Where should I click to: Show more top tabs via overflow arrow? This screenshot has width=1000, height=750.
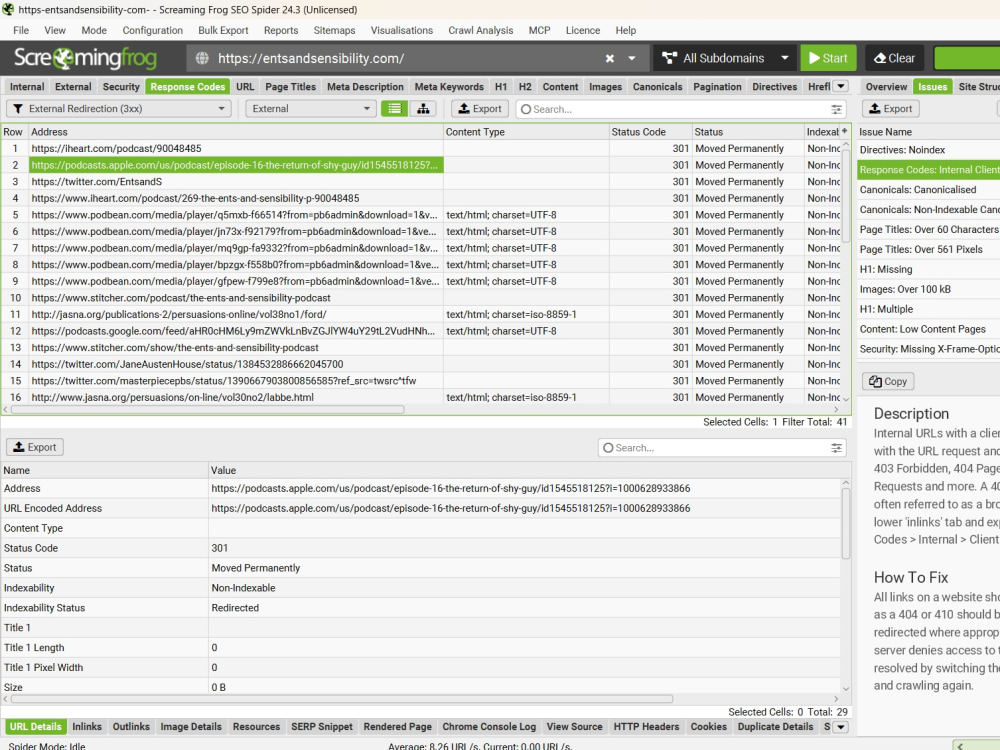841,86
